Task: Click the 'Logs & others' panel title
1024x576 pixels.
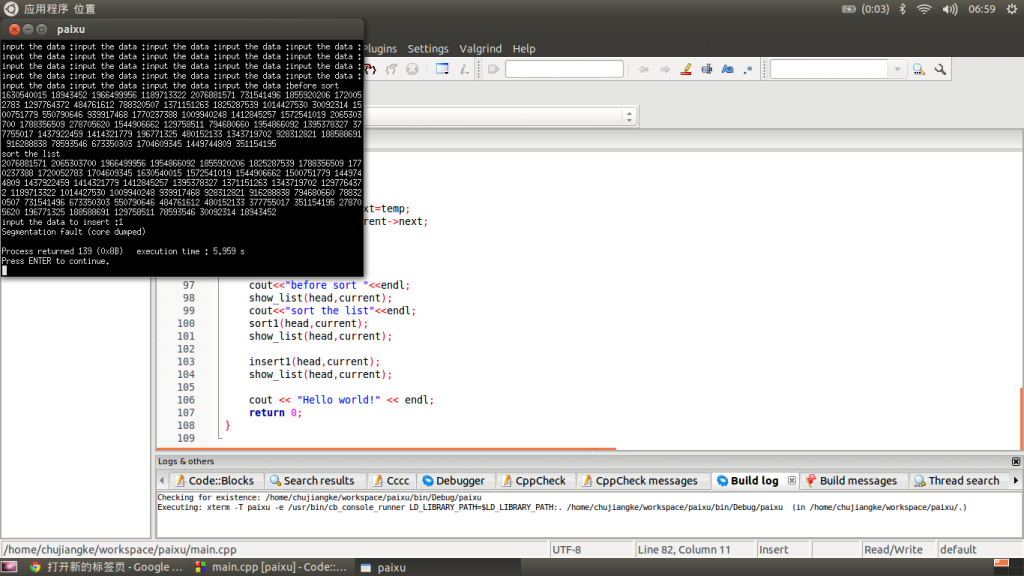Action: pos(186,461)
